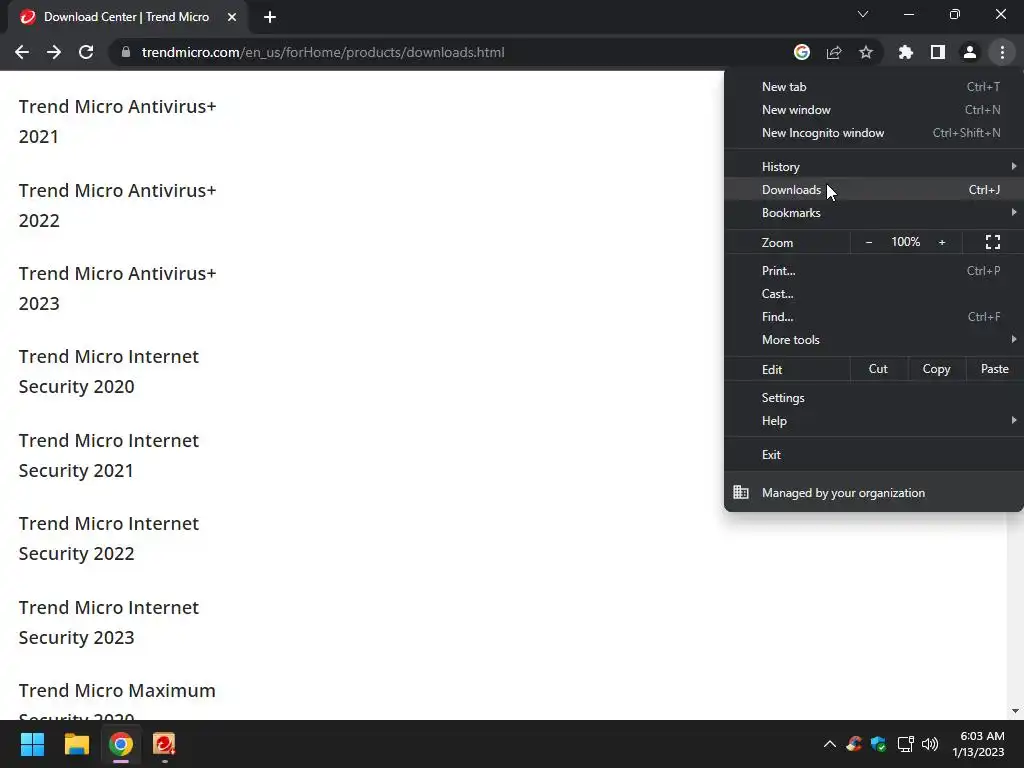Choose New tab from the menu
1024x768 pixels.
pyautogui.click(x=874, y=87)
